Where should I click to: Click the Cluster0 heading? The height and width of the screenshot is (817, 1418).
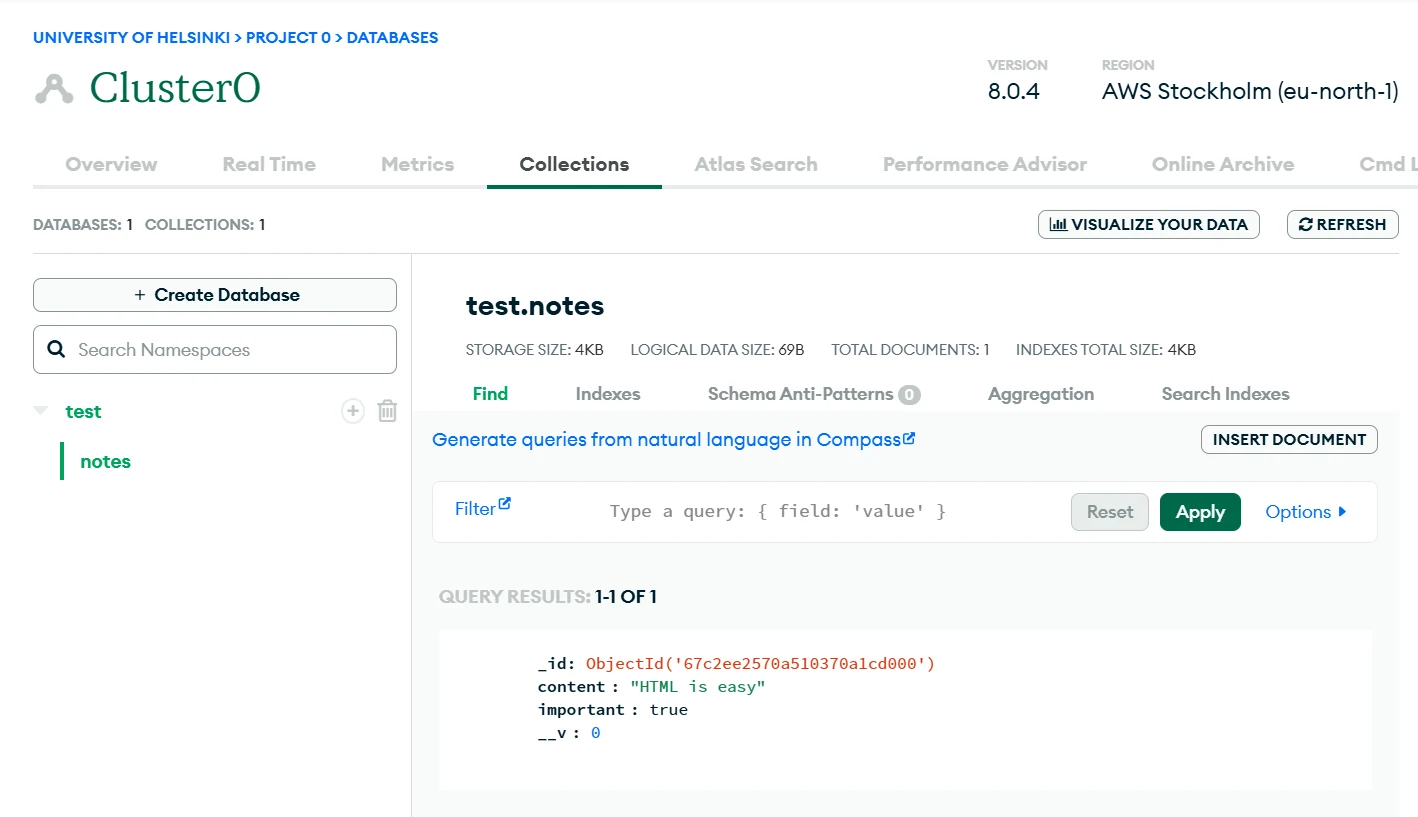click(x=175, y=89)
